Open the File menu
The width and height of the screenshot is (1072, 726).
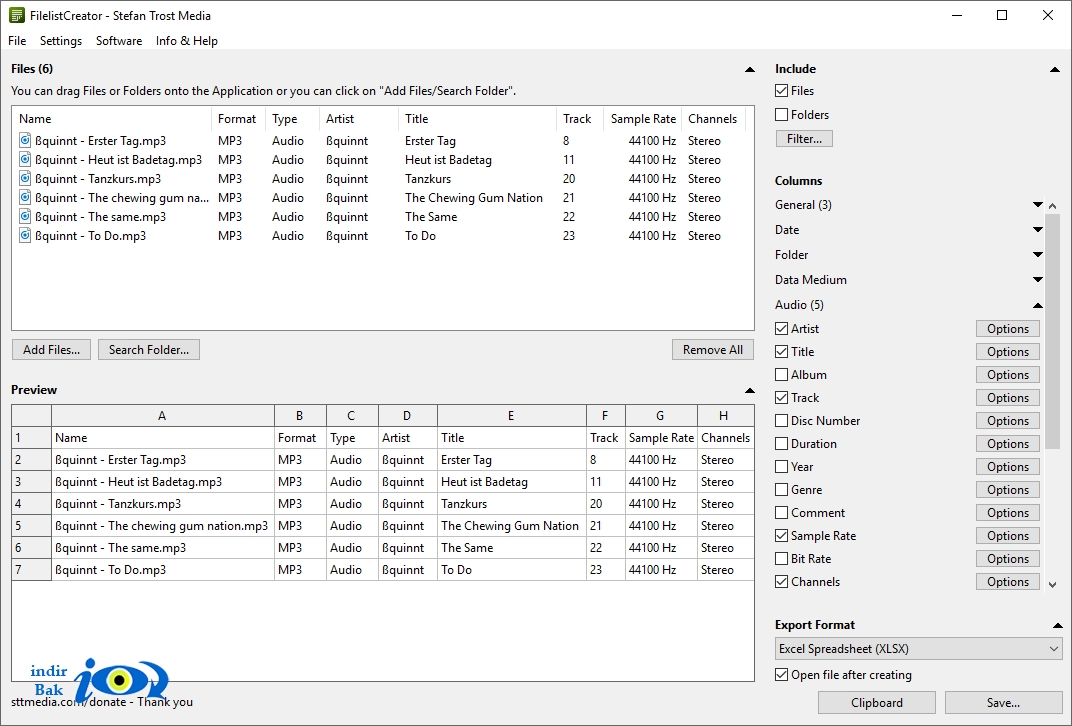17,40
